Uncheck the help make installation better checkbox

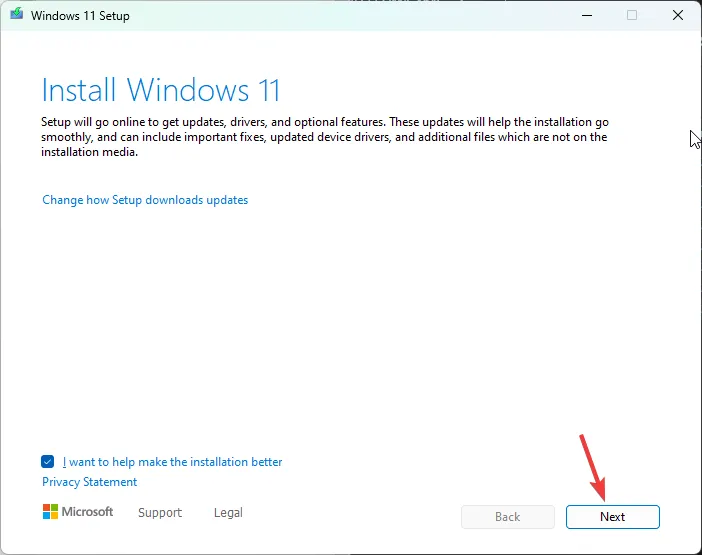[x=47, y=461]
